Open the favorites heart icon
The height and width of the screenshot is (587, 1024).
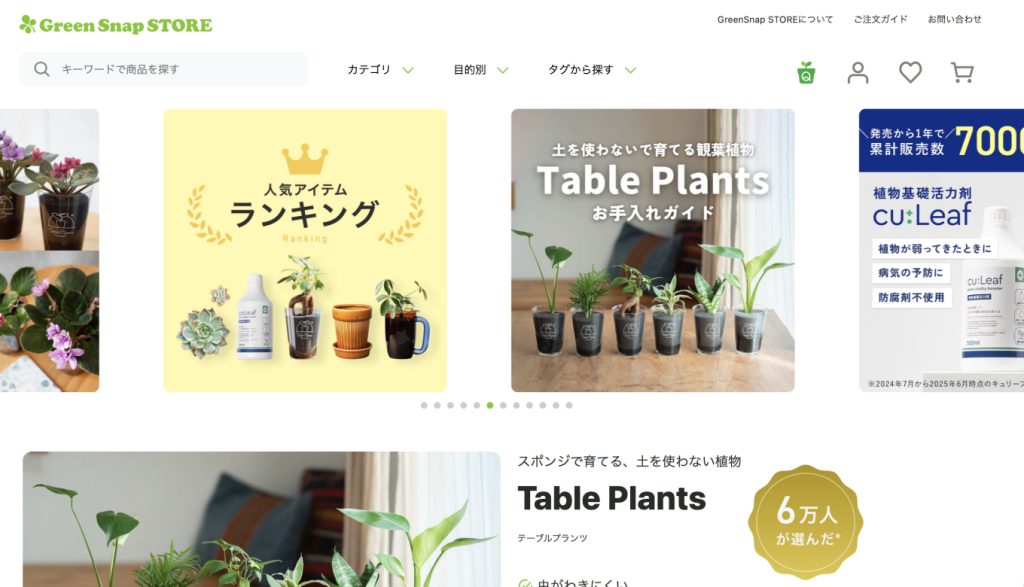click(910, 72)
